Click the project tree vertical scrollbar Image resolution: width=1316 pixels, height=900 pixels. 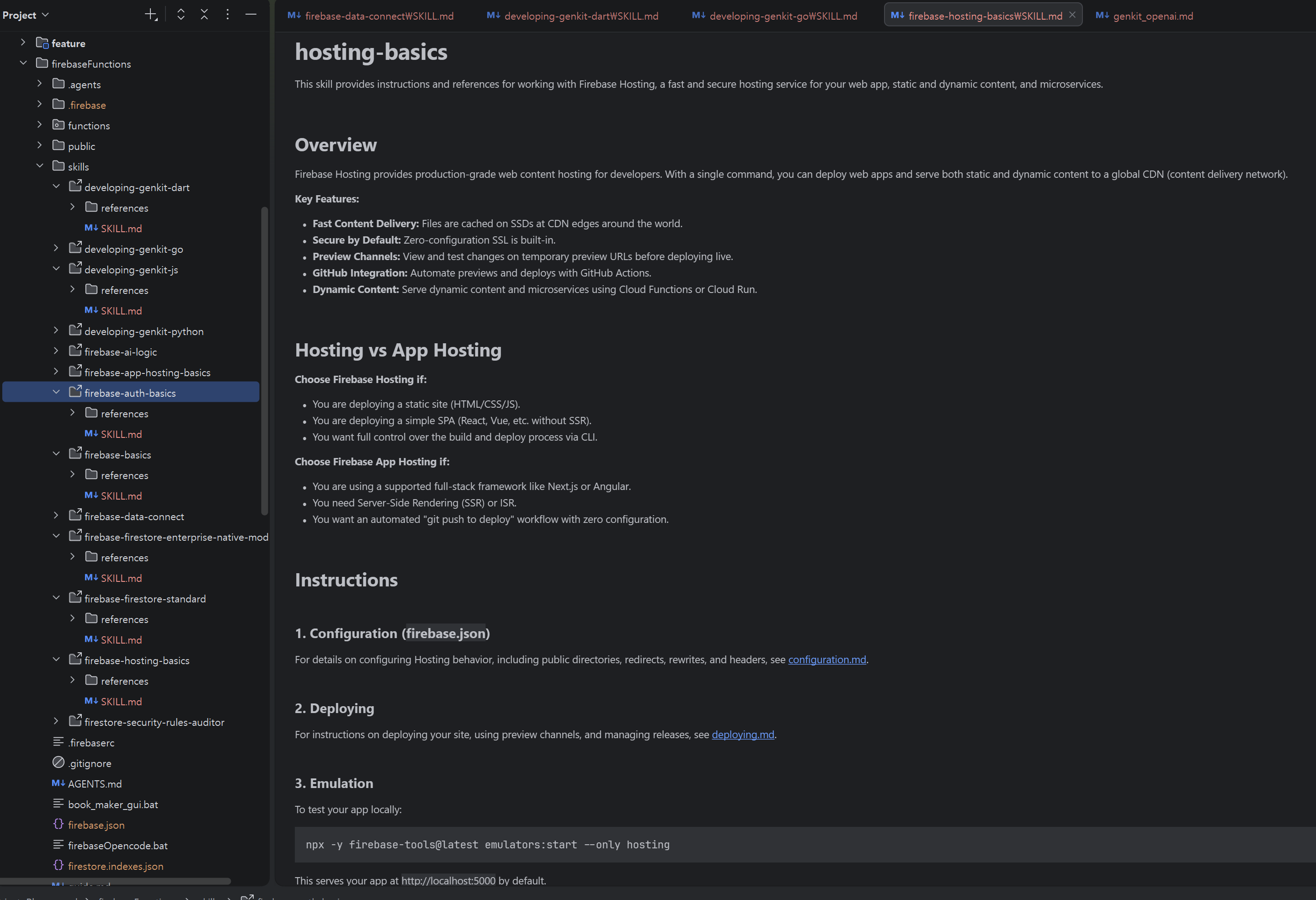pyautogui.click(x=264, y=362)
